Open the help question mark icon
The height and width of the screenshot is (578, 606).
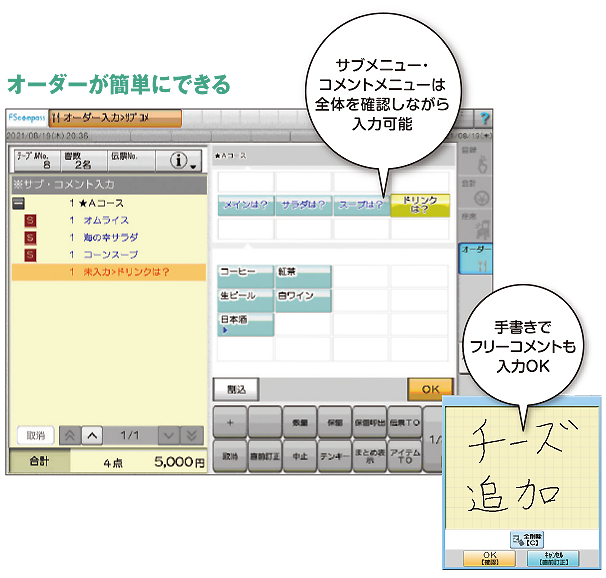[x=483, y=118]
